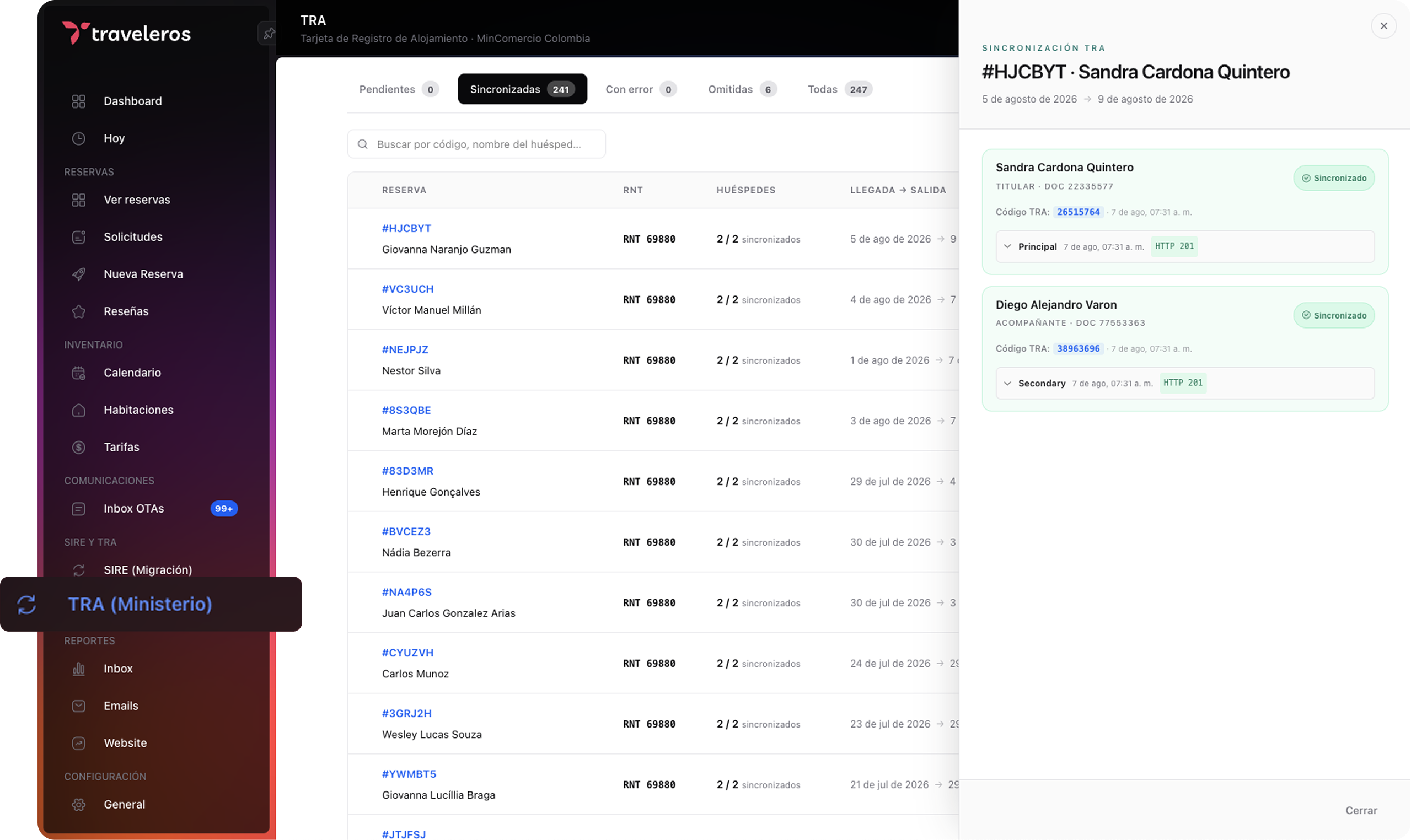
Task: Open SIRE (Migración) in the sidebar
Action: point(148,570)
